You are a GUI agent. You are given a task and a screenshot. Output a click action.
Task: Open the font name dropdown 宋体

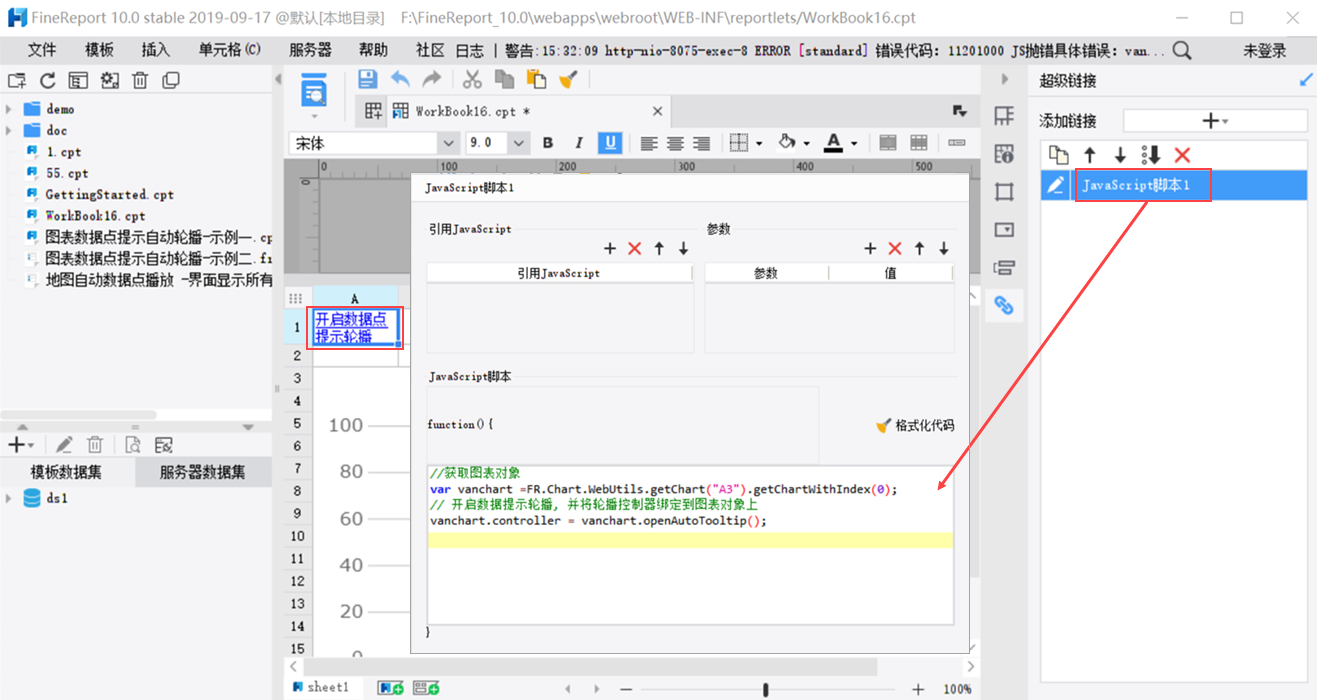[x=448, y=144]
